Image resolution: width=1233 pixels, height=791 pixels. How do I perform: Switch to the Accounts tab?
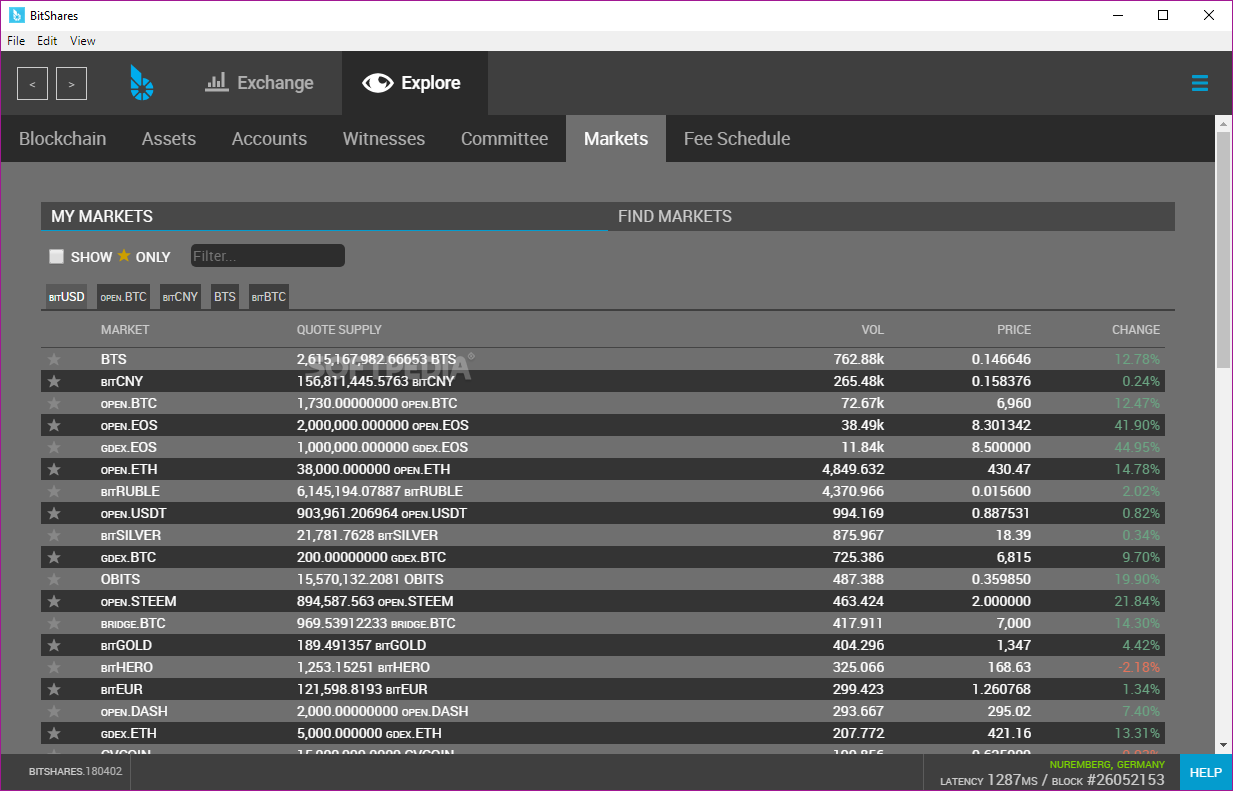point(269,139)
